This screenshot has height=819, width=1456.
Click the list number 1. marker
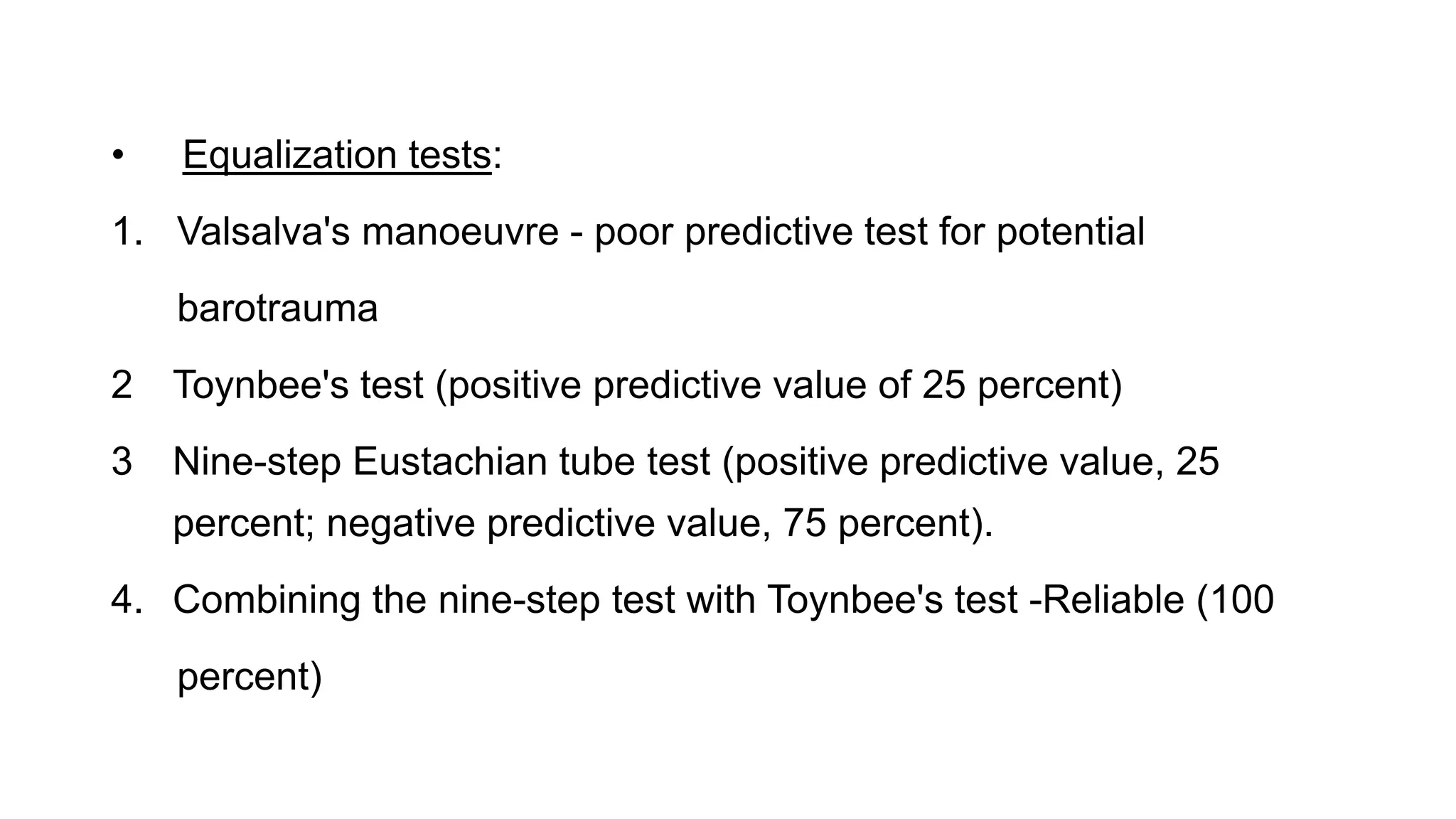pyautogui.click(x=127, y=232)
